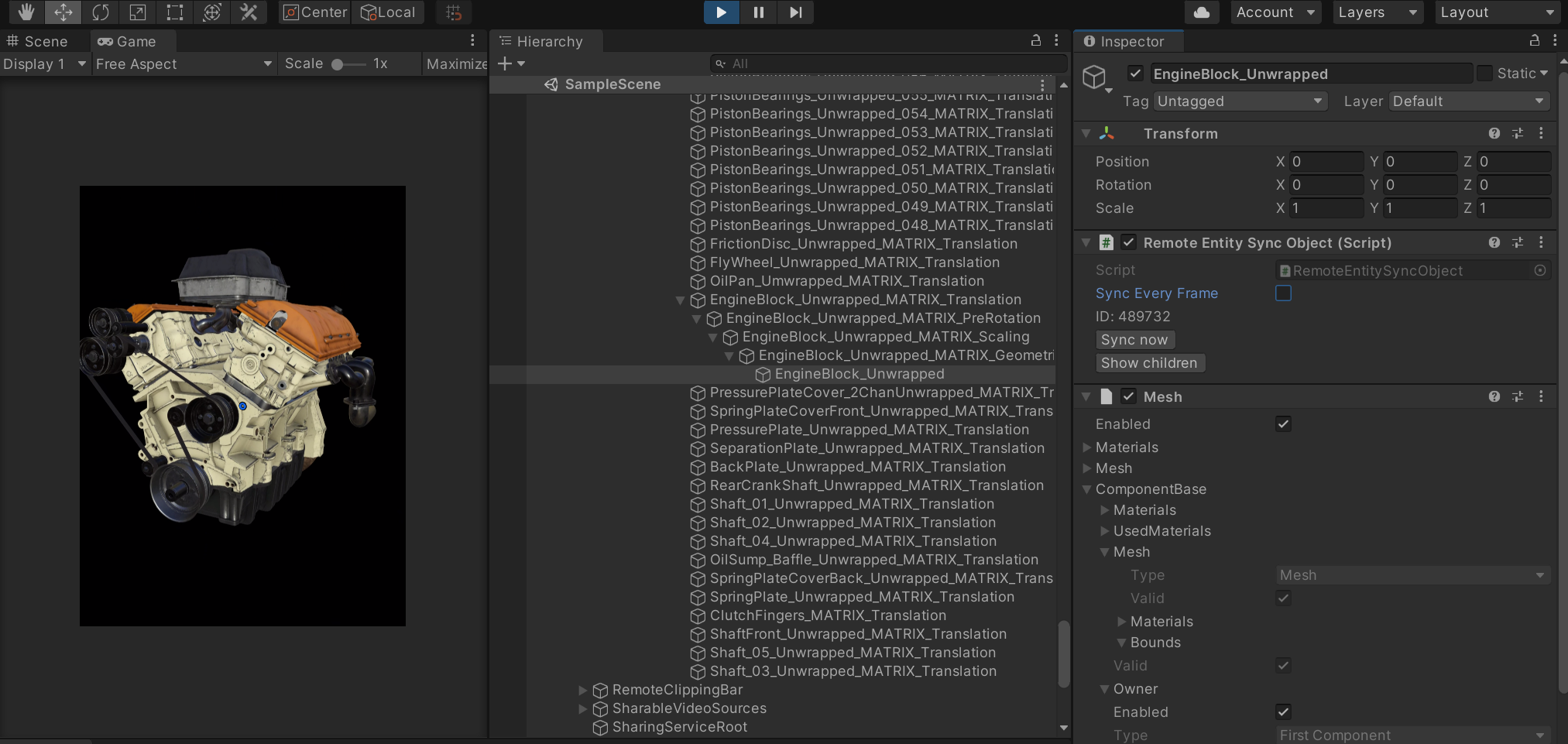Viewport: 1568px width, 744px height.
Task: Collapse the ComponentBase section
Action: (1088, 489)
